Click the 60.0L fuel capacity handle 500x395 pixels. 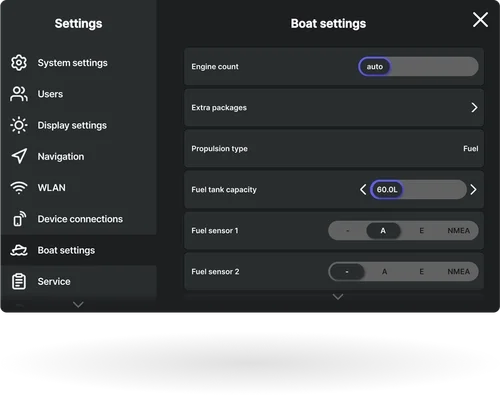coord(387,189)
